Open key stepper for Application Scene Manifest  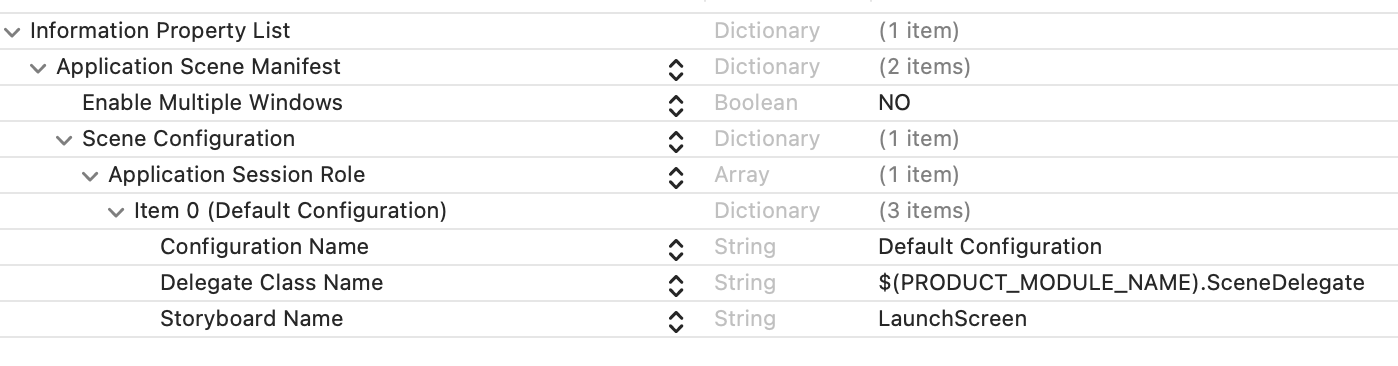[x=676, y=68]
